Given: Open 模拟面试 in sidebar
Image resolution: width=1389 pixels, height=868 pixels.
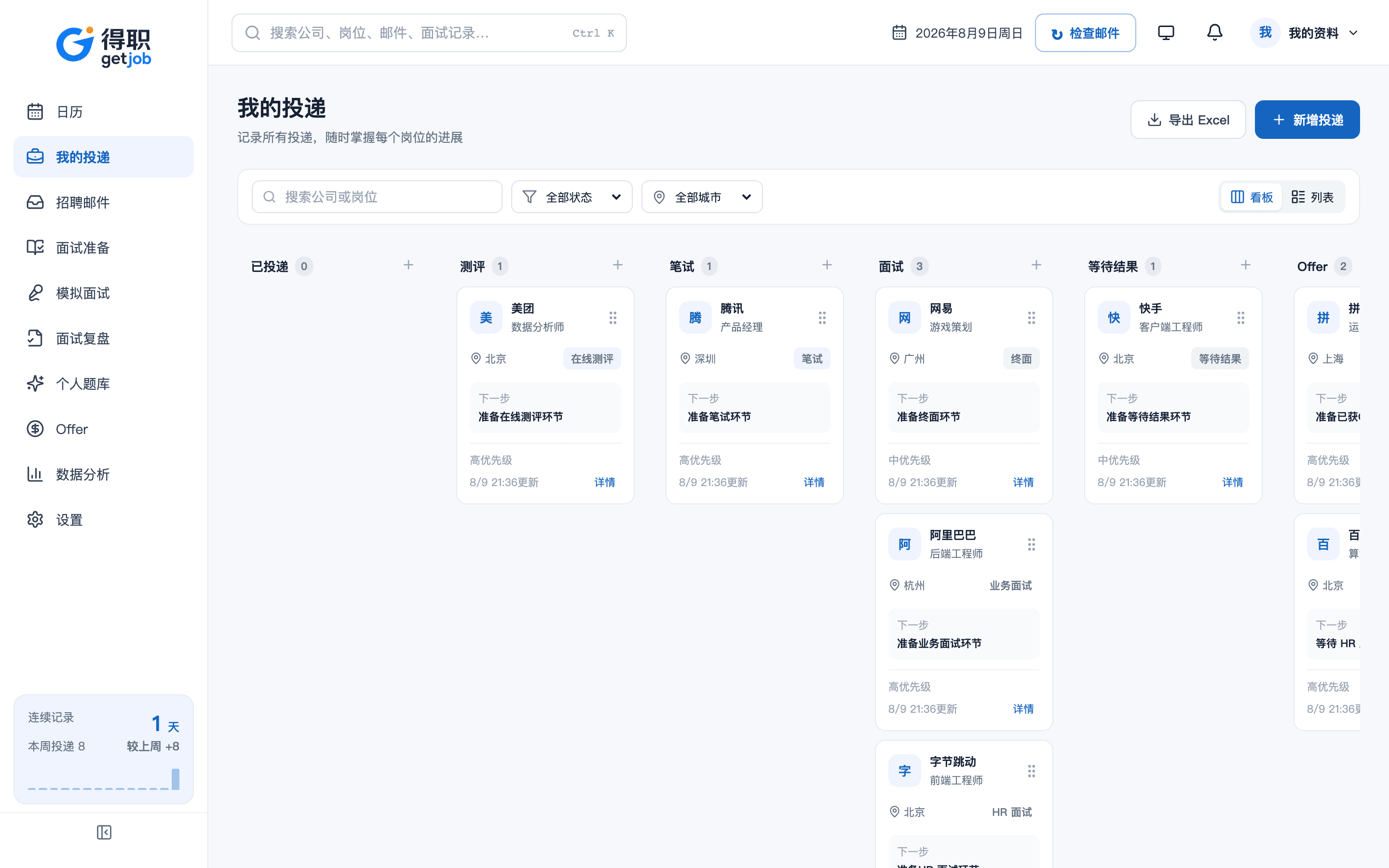Looking at the screenshot, I should point(104,293).
